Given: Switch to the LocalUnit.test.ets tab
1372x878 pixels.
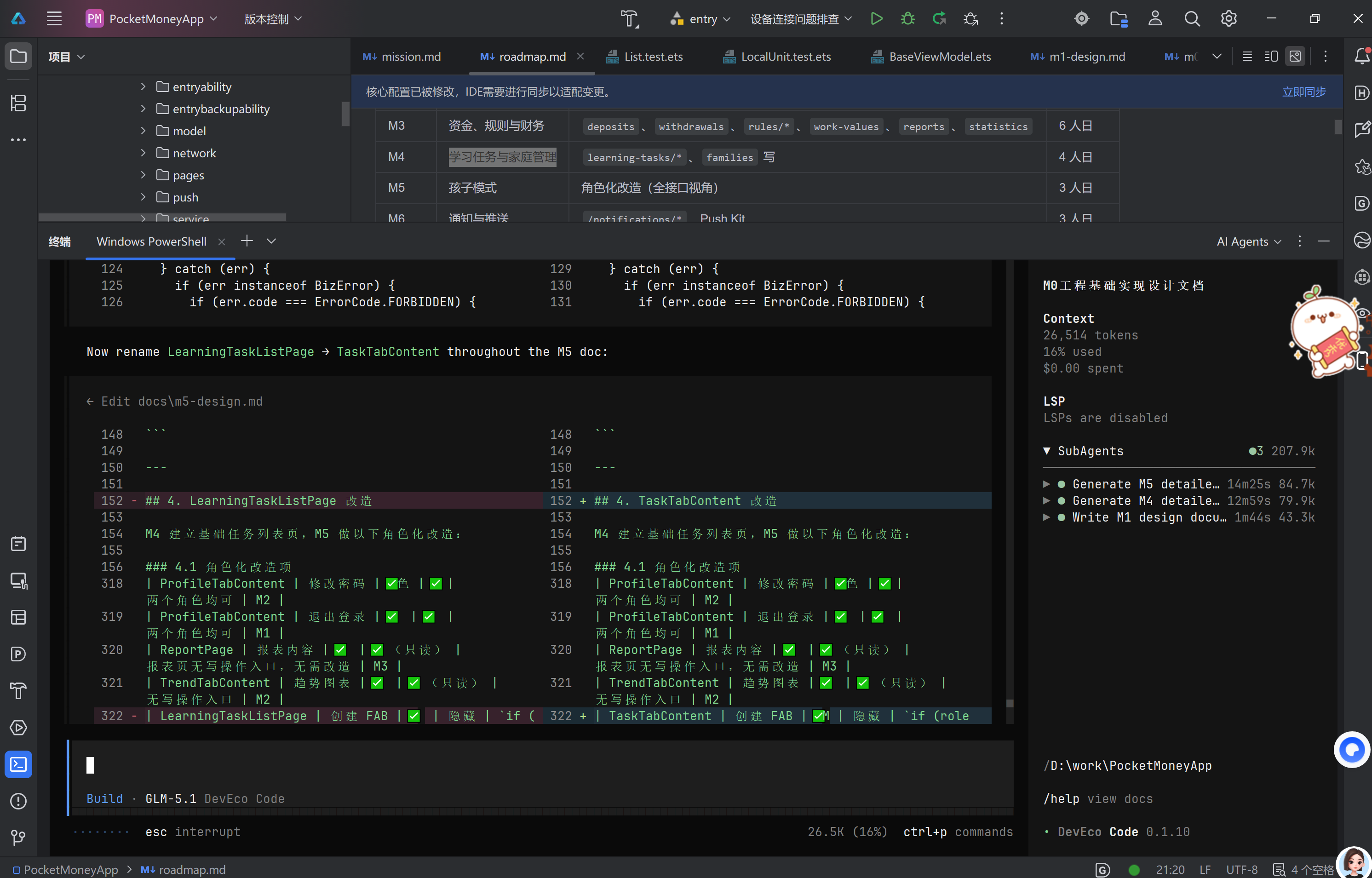Looking at the screenshot, I should coord(777,57).
